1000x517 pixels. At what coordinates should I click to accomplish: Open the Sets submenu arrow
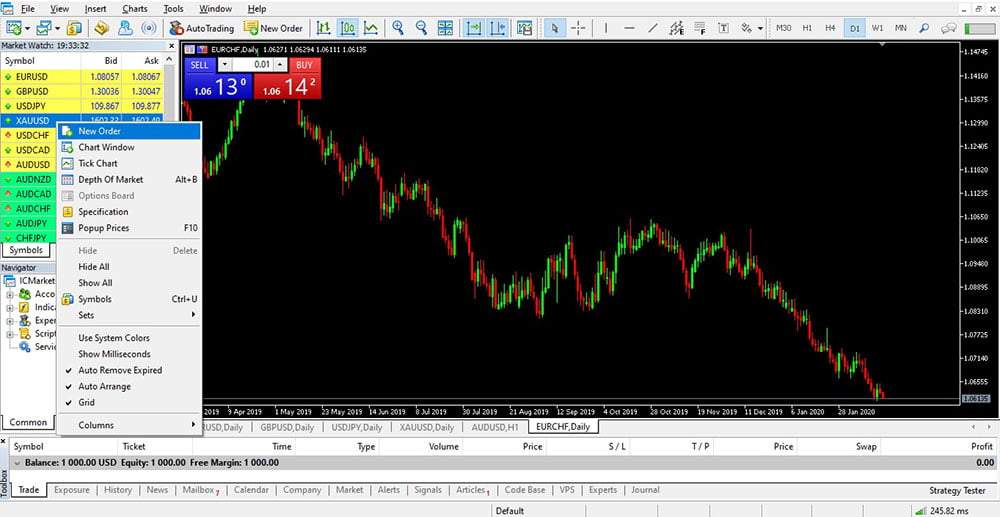193,315
